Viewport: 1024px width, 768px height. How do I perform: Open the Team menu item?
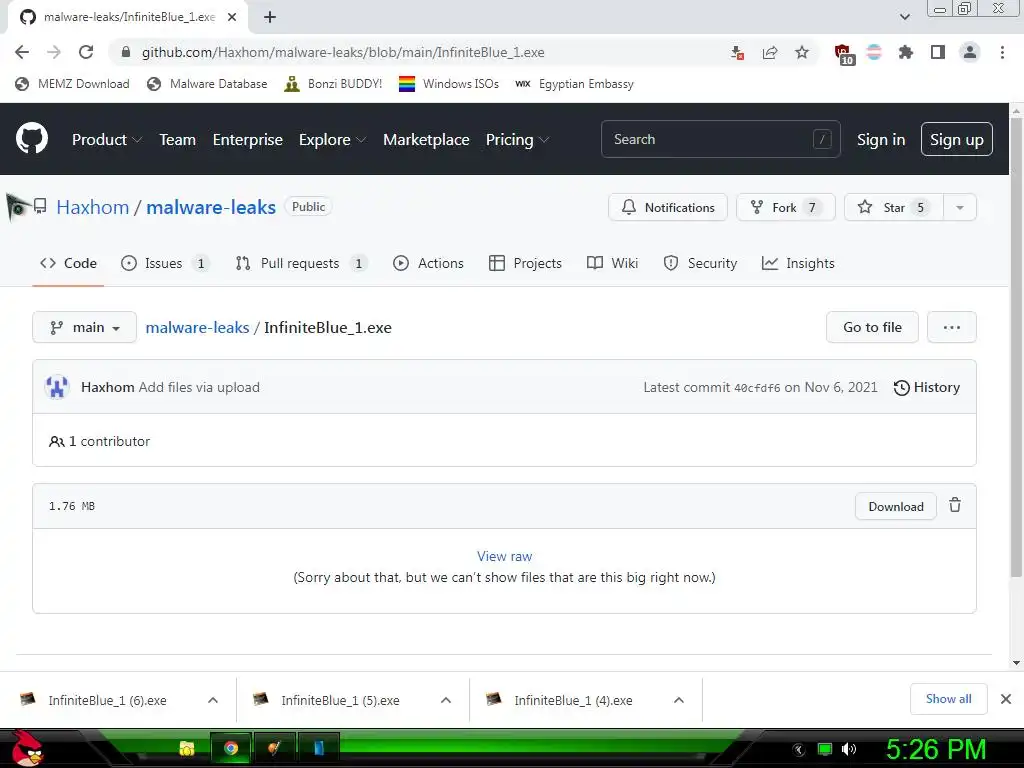tap(178, 140)
